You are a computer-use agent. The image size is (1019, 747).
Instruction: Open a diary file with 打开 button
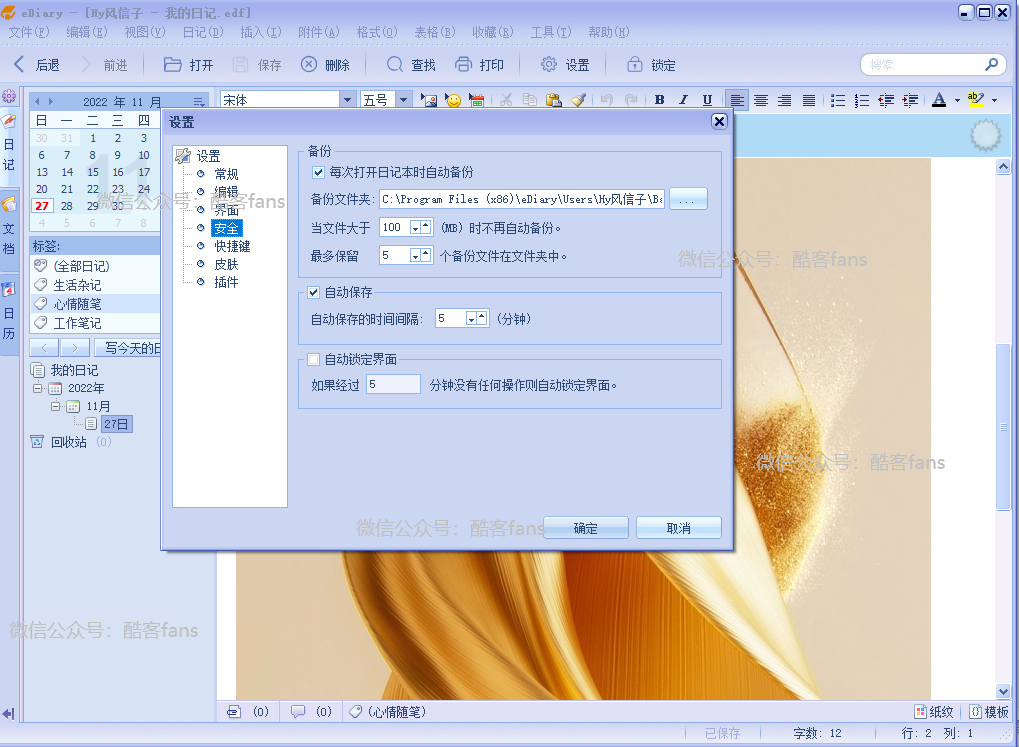pos(188,65)
